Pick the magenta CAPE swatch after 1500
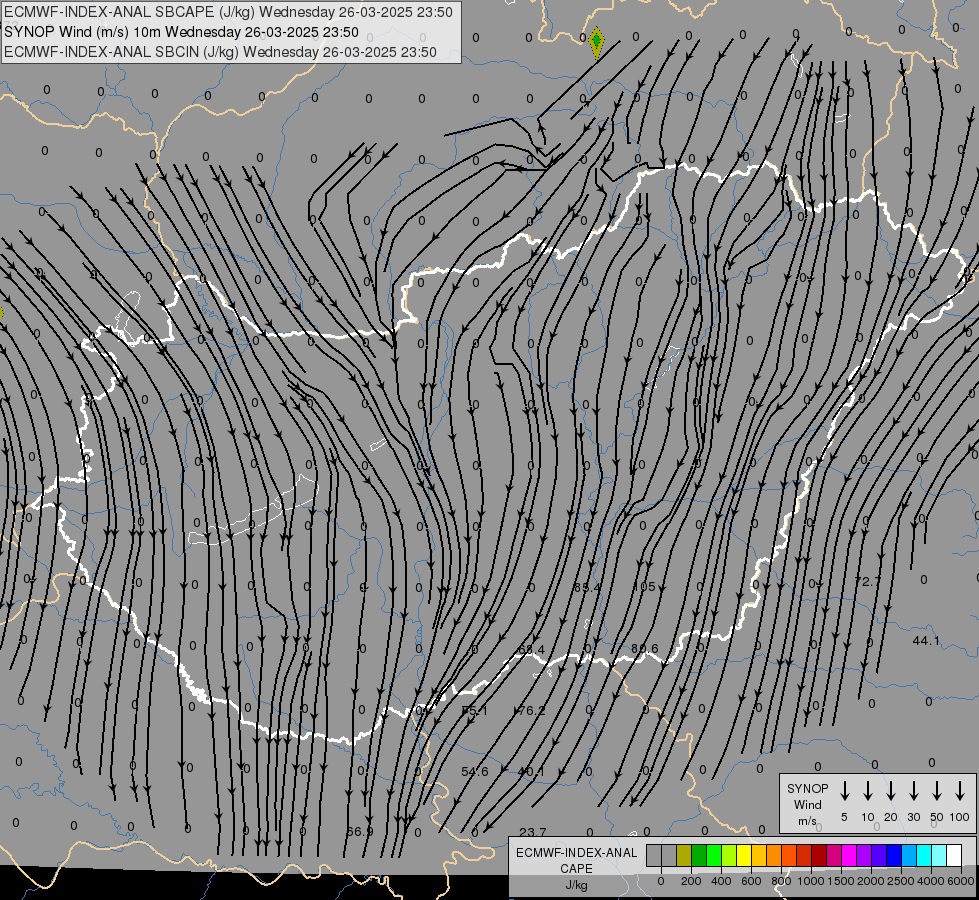 coord(849,855)
